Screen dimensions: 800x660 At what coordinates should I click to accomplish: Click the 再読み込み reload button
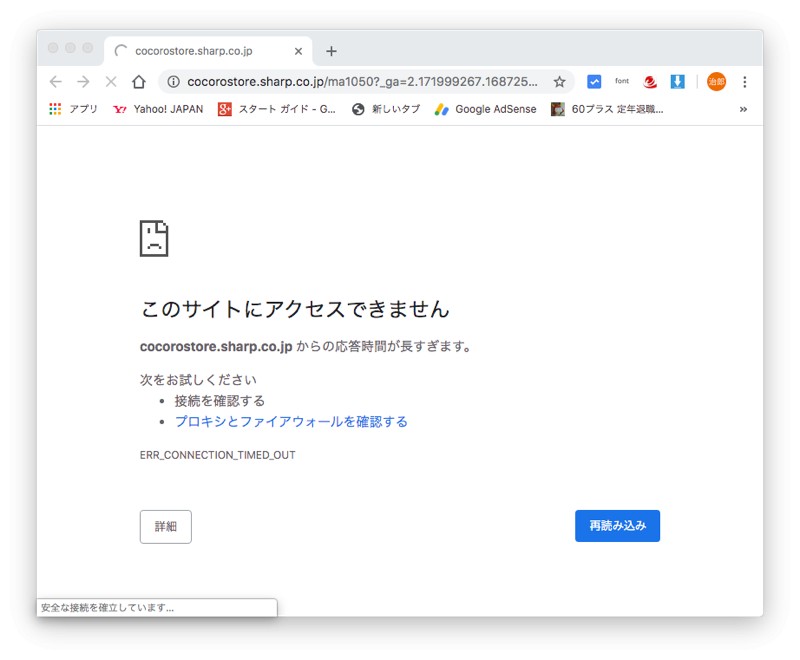point(617,526)
